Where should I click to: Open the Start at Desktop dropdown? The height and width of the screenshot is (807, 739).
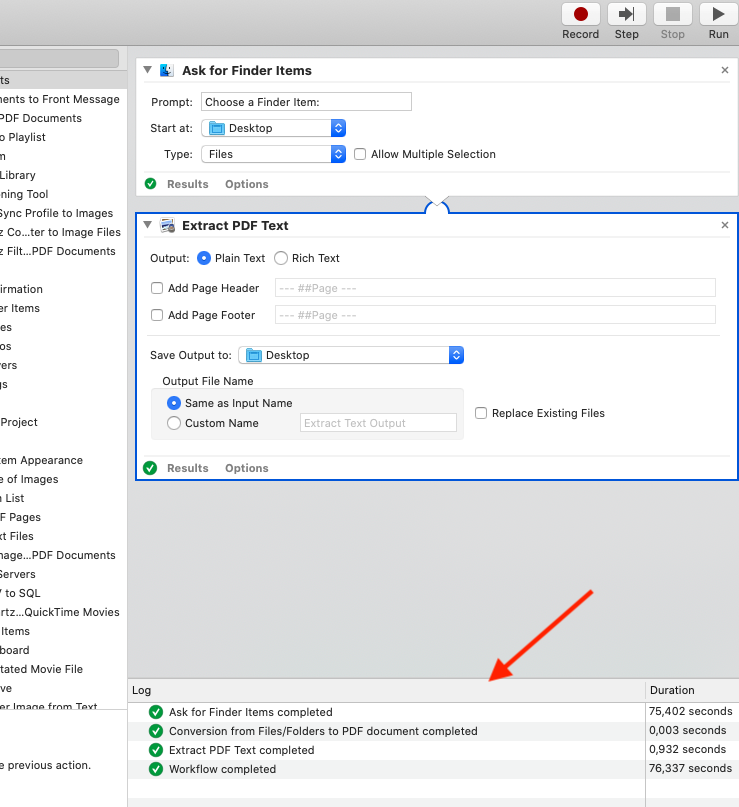click(273, 128)
